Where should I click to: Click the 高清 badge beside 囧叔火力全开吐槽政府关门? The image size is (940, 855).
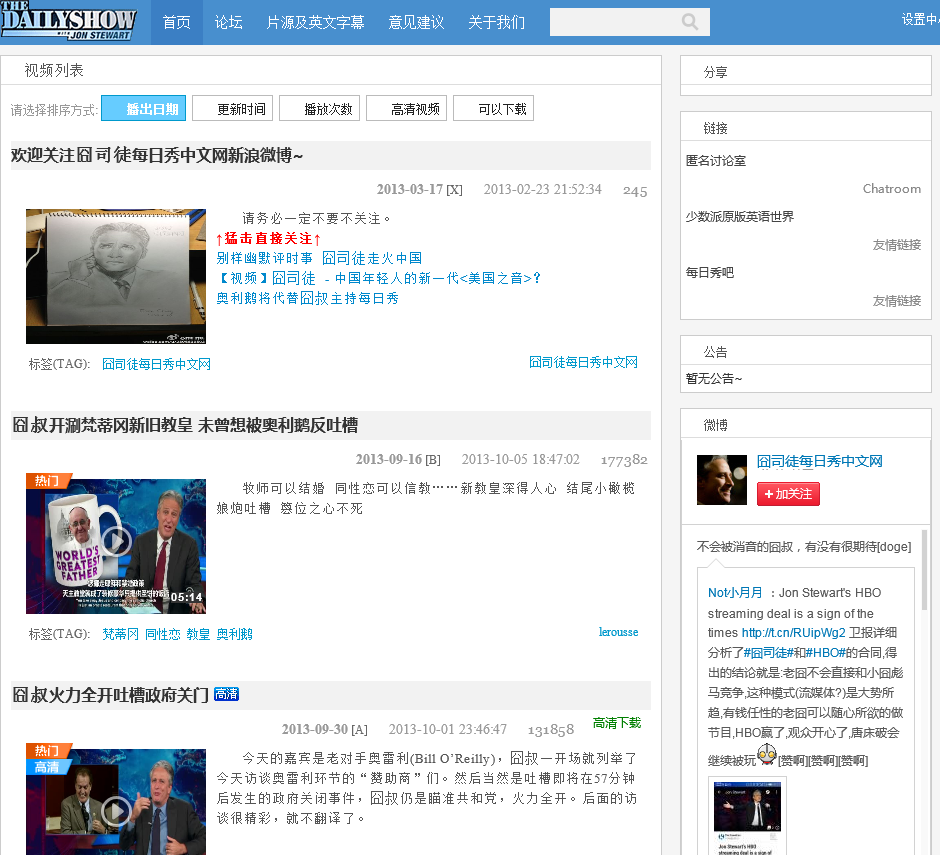click(x=227, y=694)
